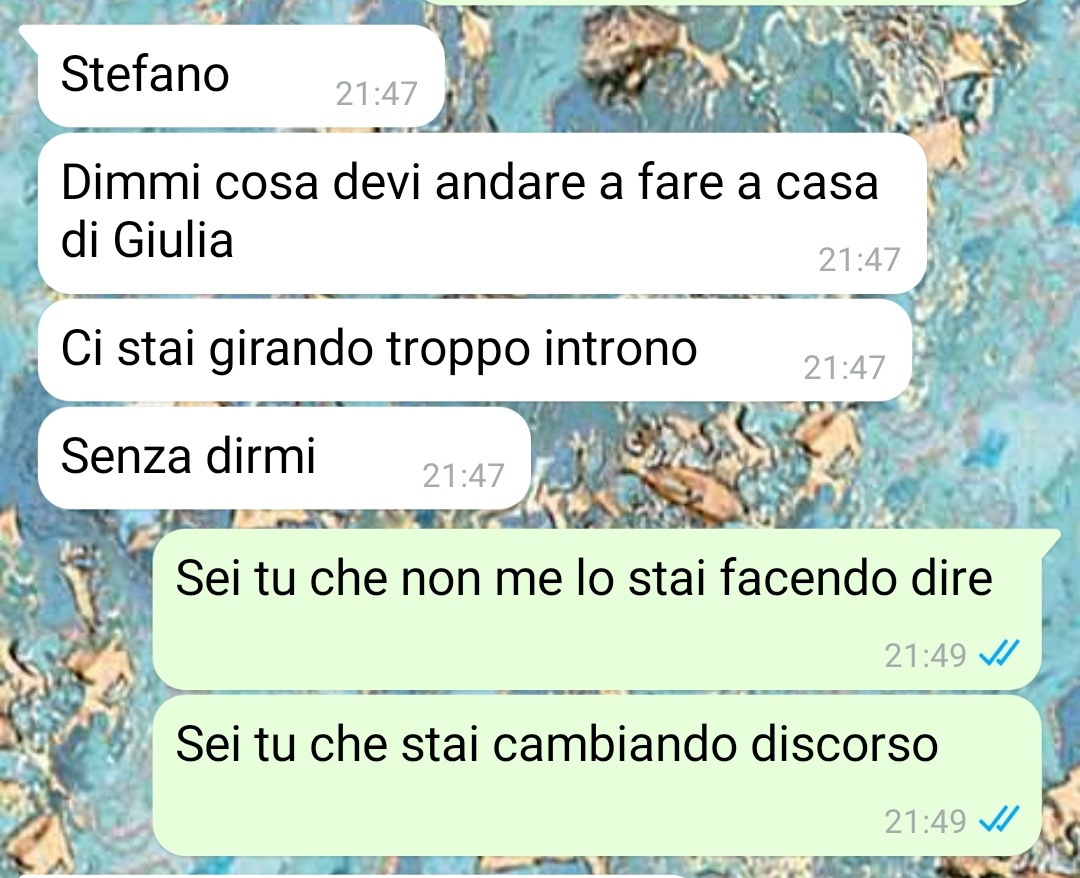Tap the 21:49 timestamp under 'cambiando discorso'
1080x878 pixels.
pos(926,822)
